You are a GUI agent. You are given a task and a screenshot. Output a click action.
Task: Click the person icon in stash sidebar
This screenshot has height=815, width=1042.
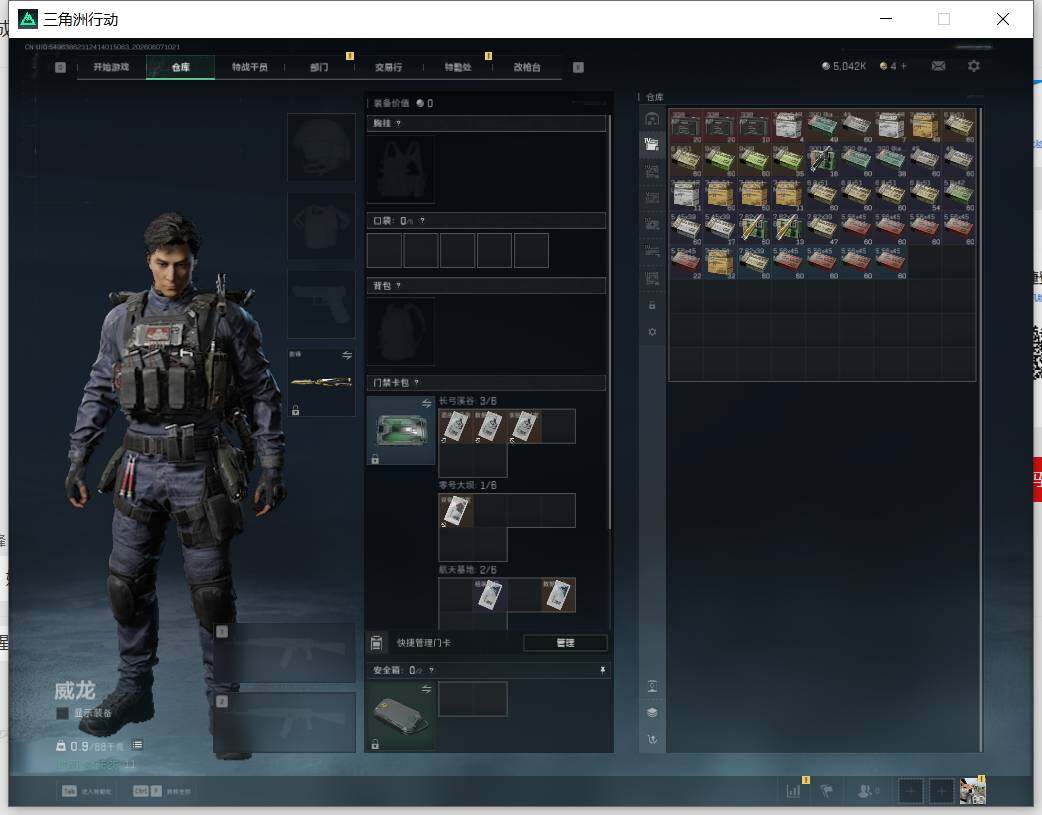652,686
